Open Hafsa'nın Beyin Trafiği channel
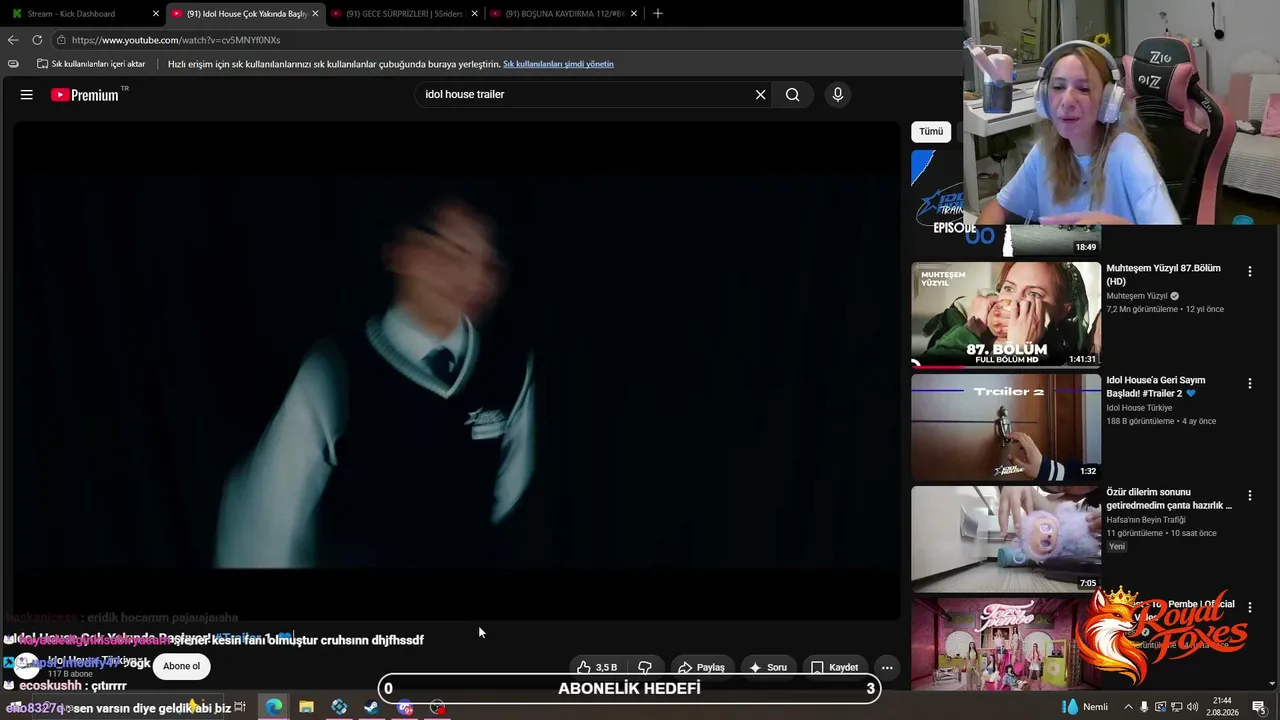Viewport: 1280px width, 720px height. [1146, 520]
